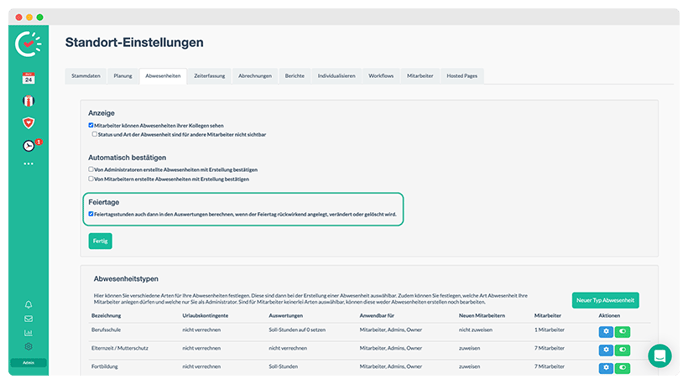Switch to the Zeiterfassung tab
Viewport: 688px width, 384px height.
click(209, 76)
